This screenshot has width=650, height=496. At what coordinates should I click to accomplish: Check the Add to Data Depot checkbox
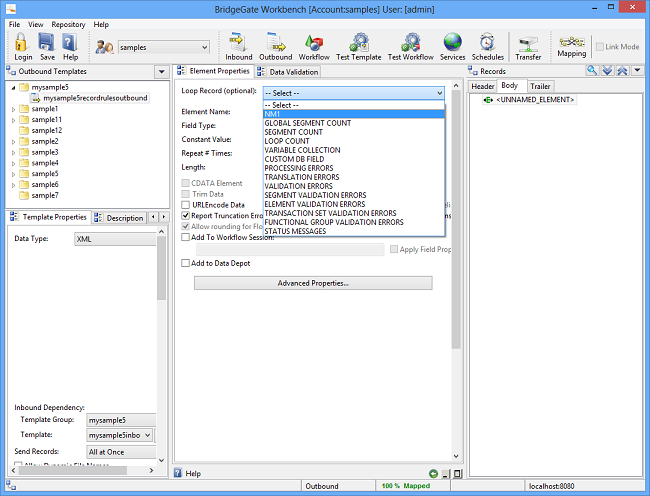pos(185,263)
